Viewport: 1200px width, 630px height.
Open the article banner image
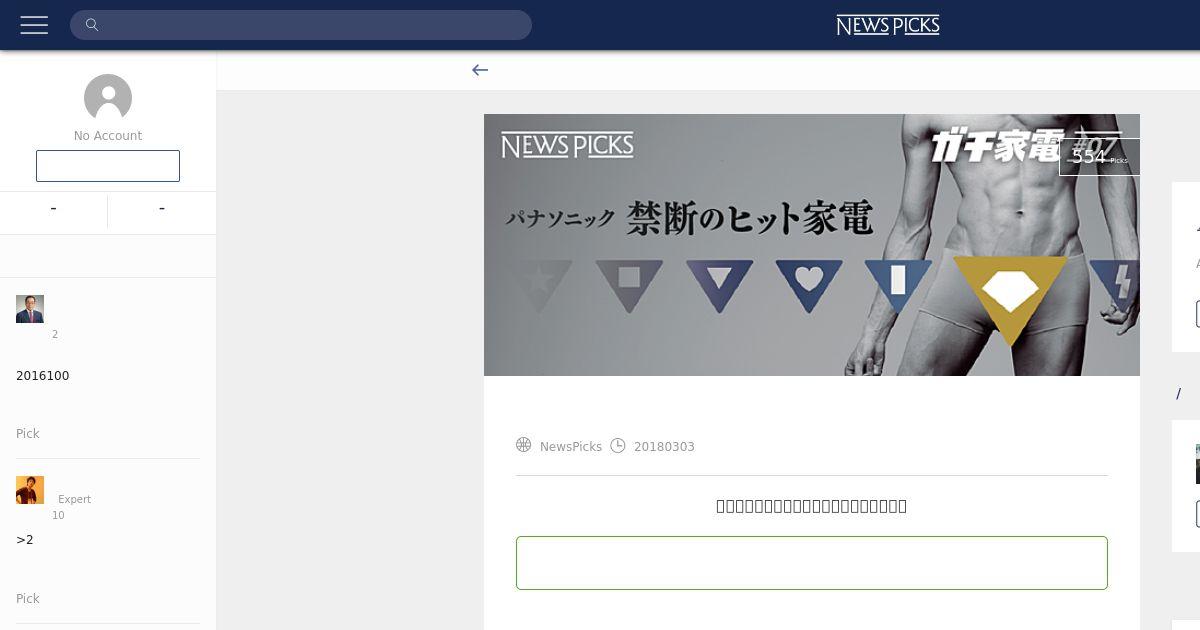tap(812, 245)
